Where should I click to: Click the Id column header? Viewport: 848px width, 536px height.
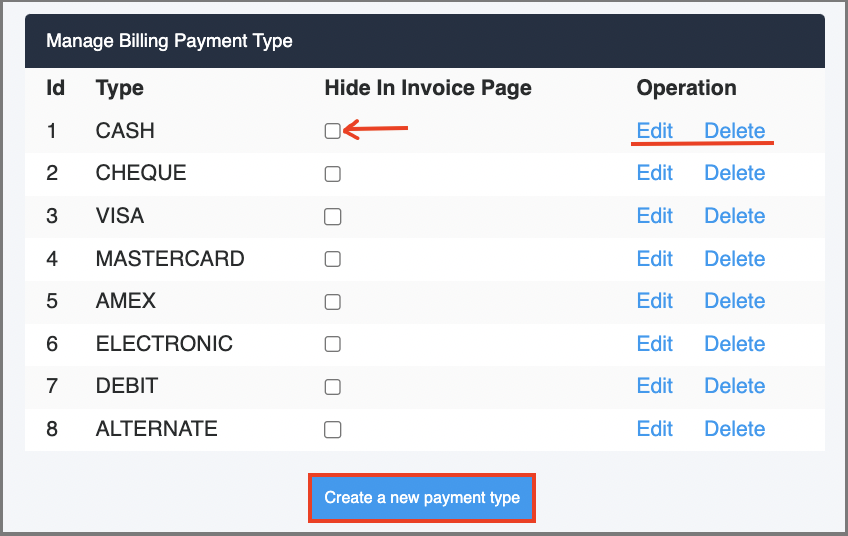pos(55,88)
